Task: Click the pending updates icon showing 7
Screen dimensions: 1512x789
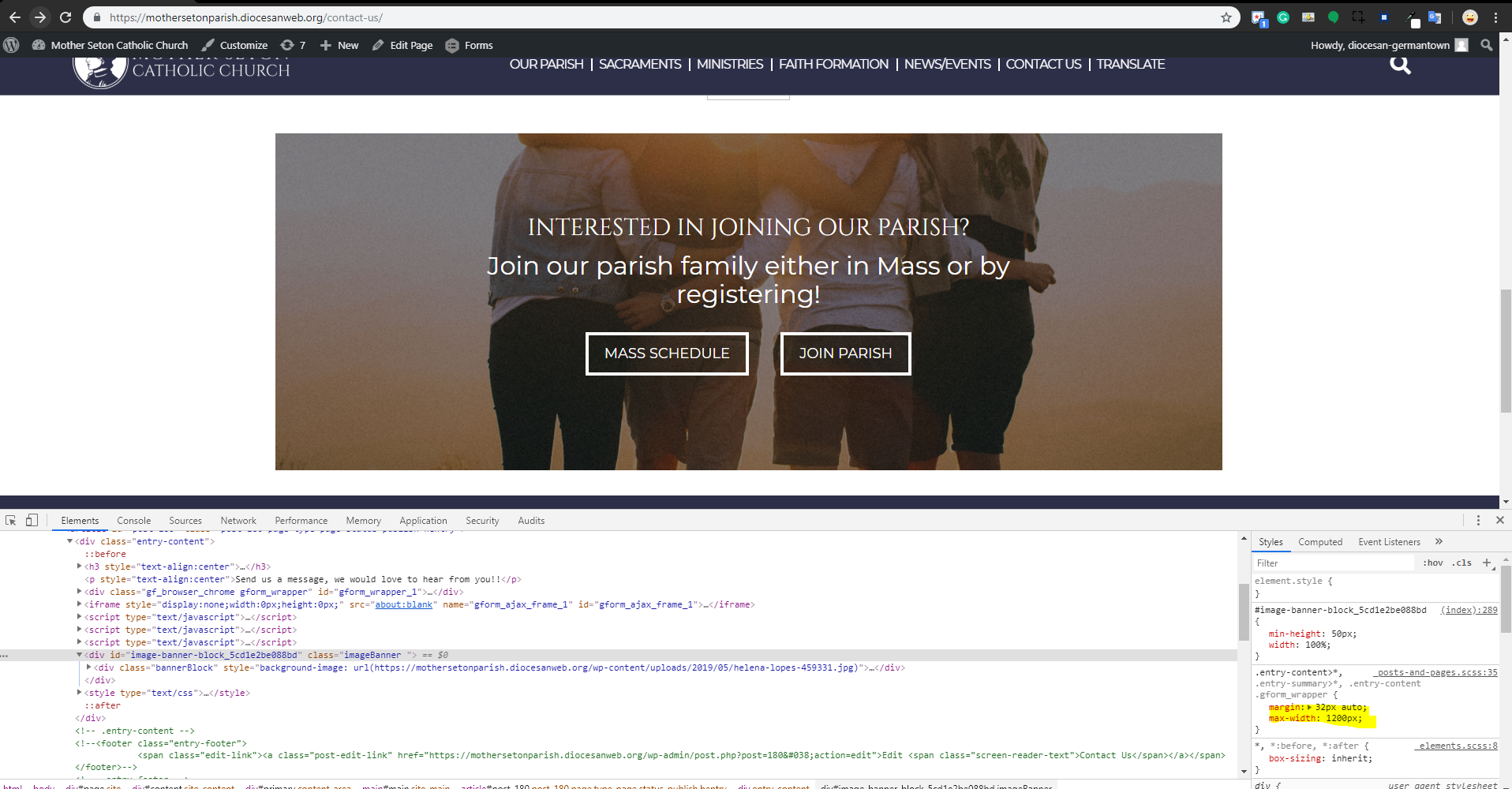Action: pos(293,45)
